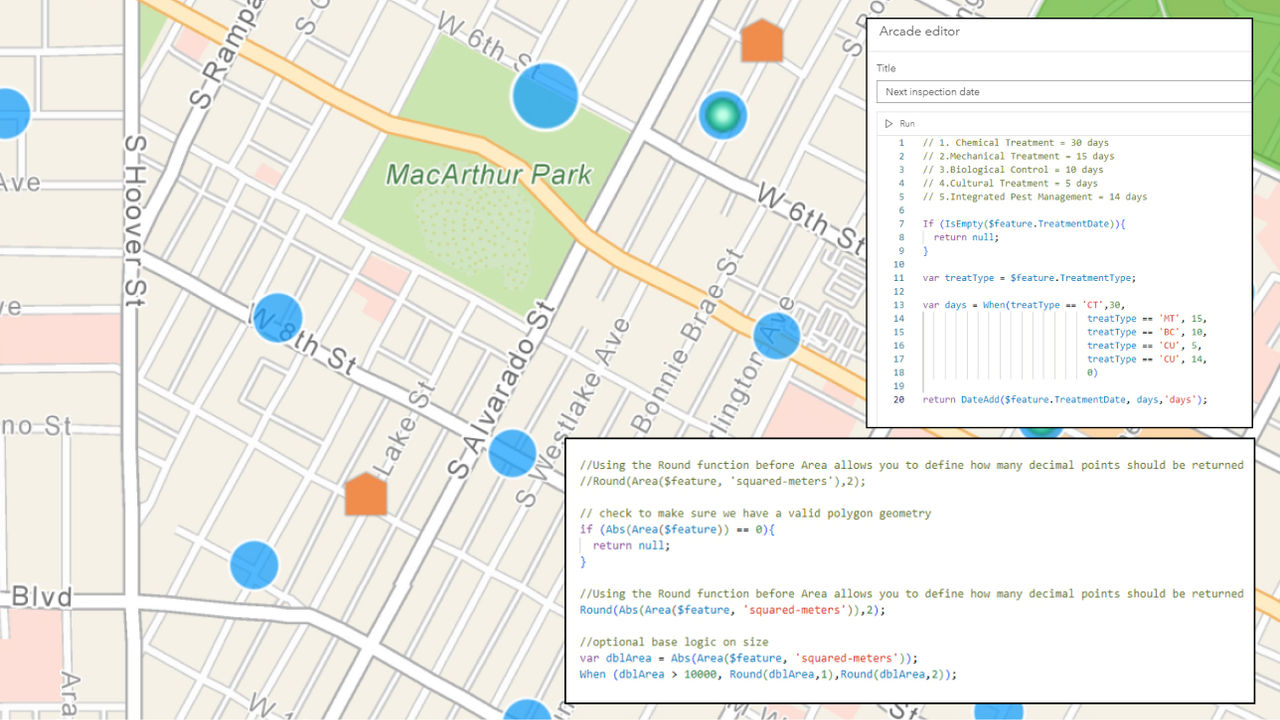Click the blue marker on Burlington Ave
This screenshot has width=1280, height=720.
pos(775,337)
